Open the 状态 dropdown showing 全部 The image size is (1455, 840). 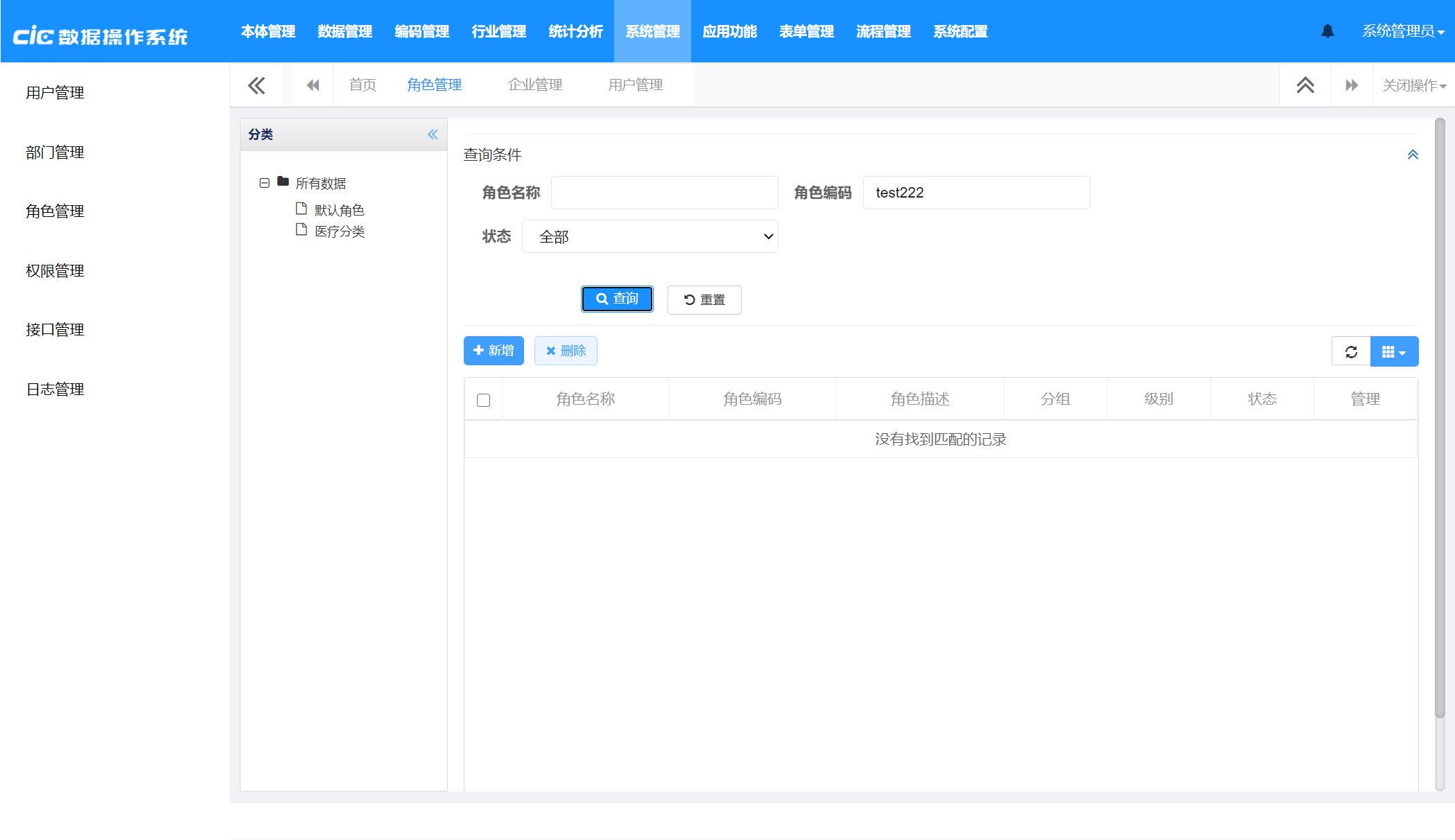[650, 236]
